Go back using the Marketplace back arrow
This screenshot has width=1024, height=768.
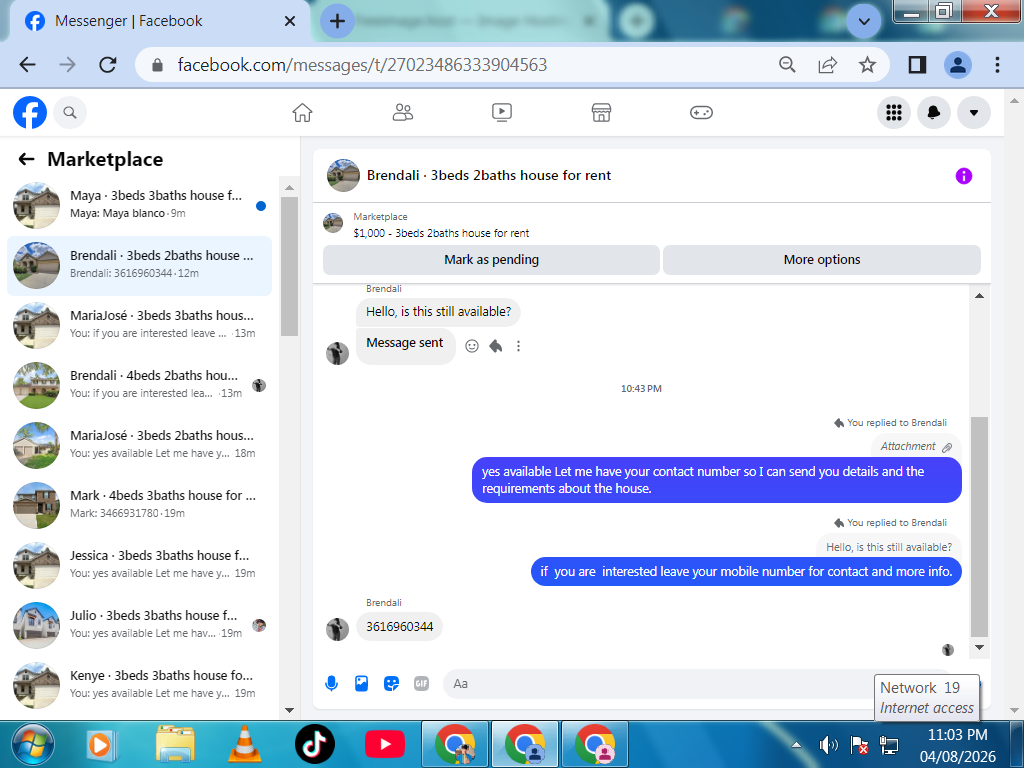26,159
